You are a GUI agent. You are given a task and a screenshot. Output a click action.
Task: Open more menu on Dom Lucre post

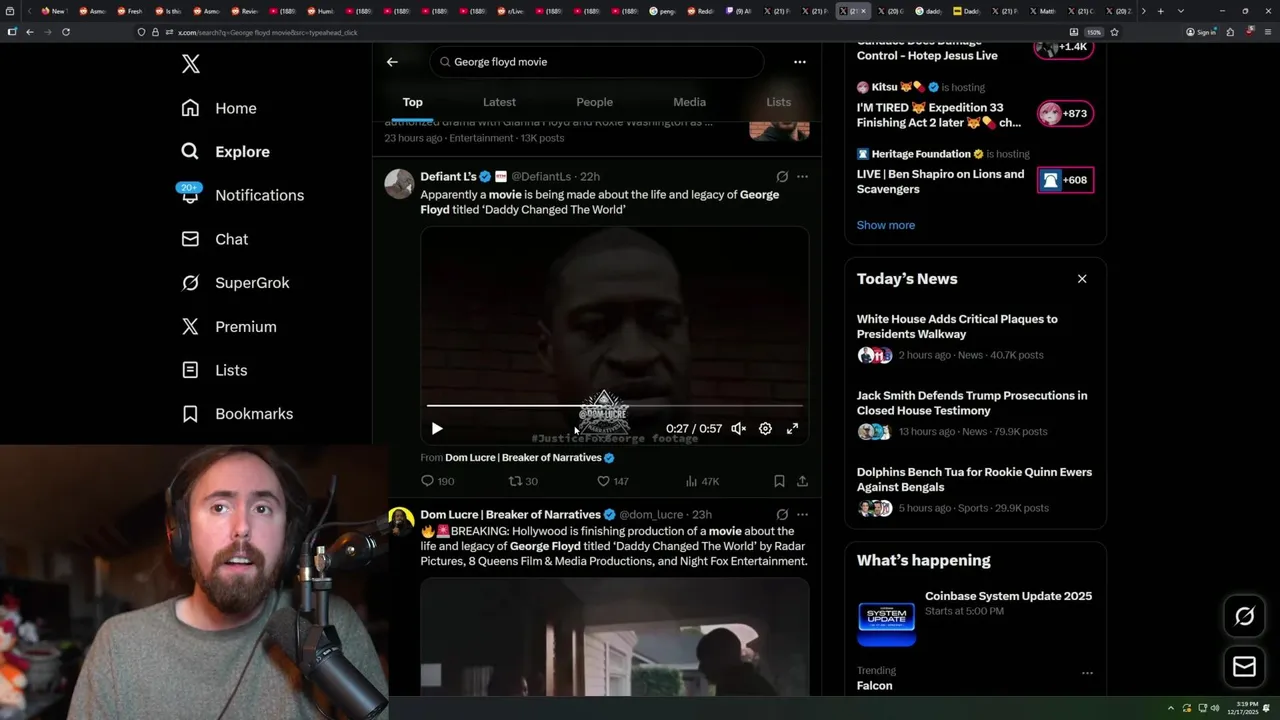click(x=802, y=515)
